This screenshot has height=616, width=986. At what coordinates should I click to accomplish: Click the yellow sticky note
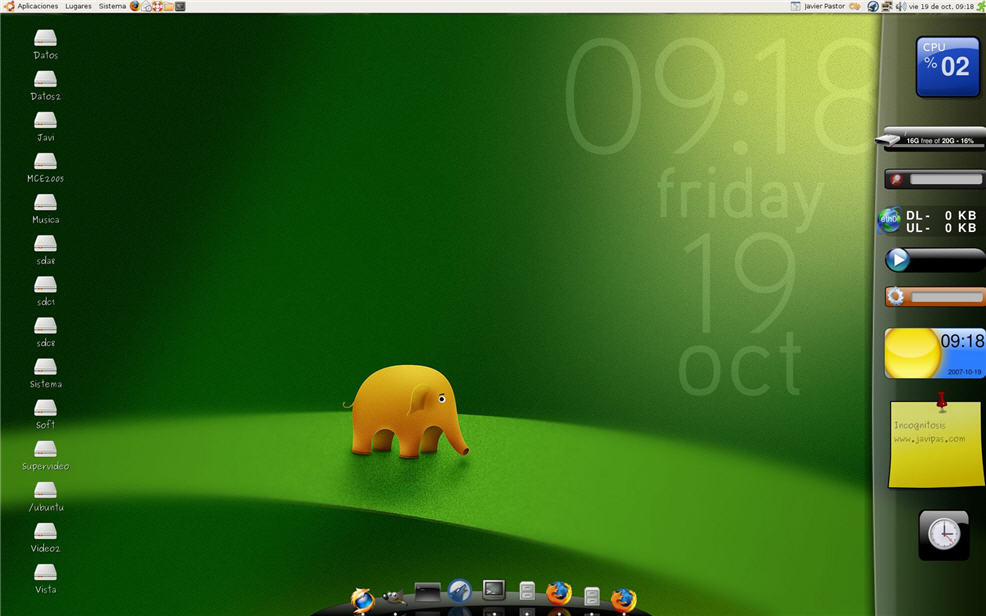point(936,444)
